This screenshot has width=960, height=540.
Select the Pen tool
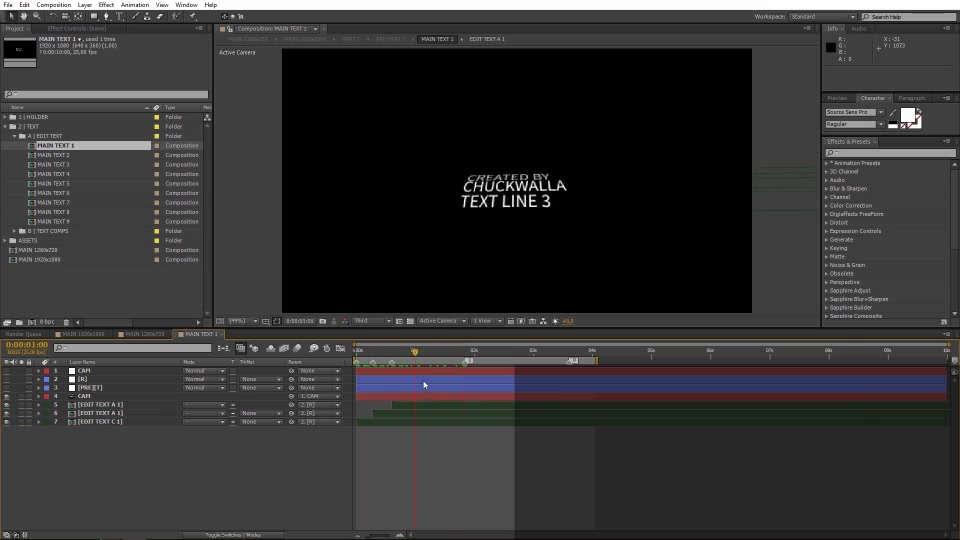pyautogui.click(x=107, y=17)
